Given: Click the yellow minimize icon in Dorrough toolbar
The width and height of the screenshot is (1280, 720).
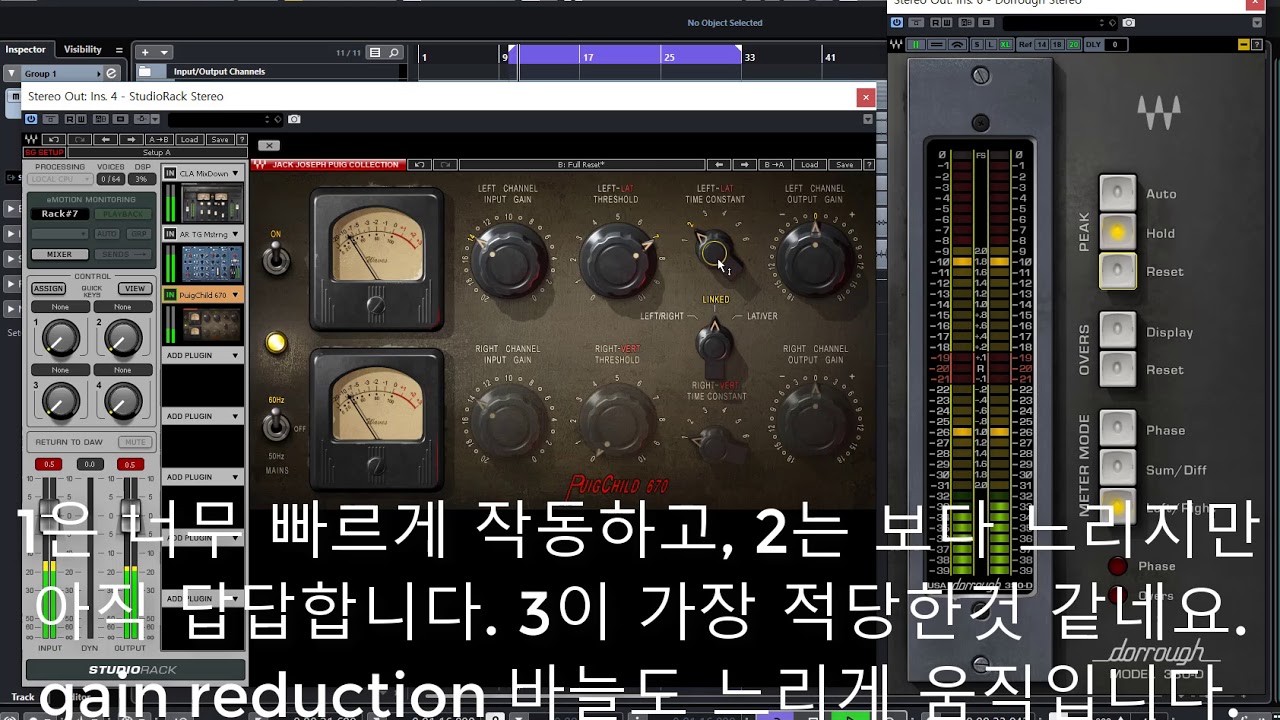Looking at the screenshot, I should 1244,44.
